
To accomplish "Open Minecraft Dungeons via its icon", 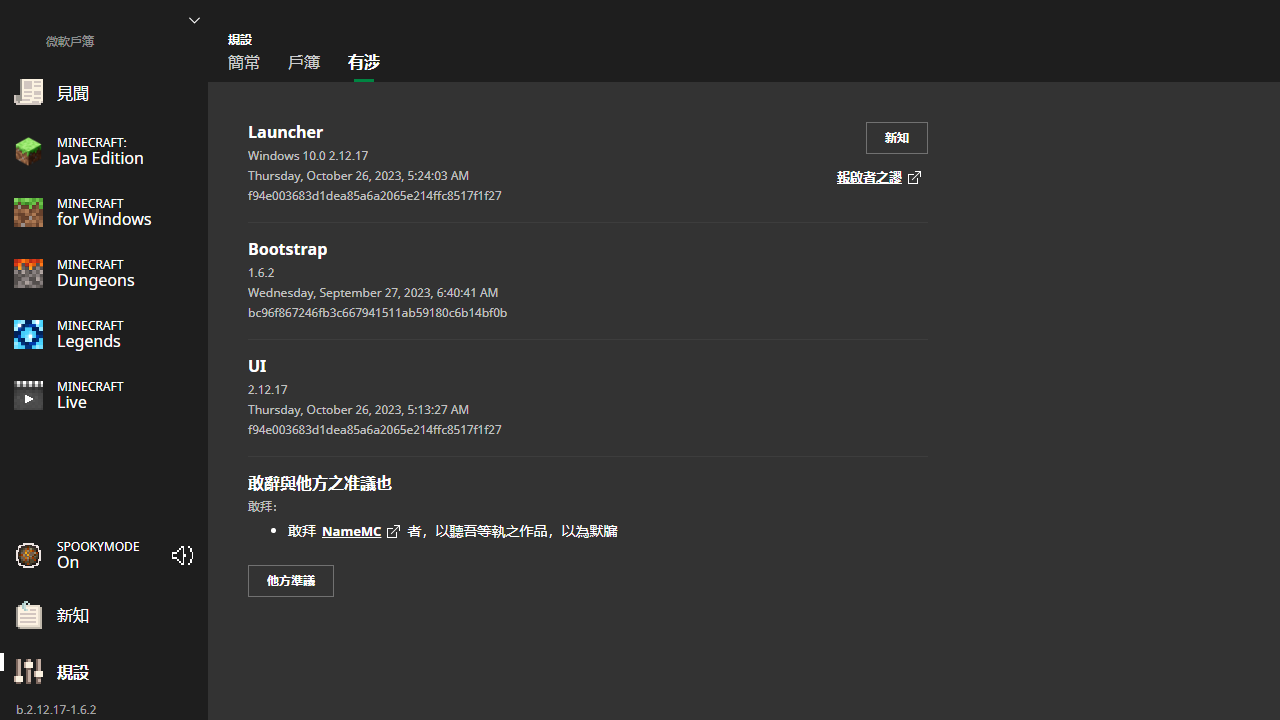I will tap(28, 273).
